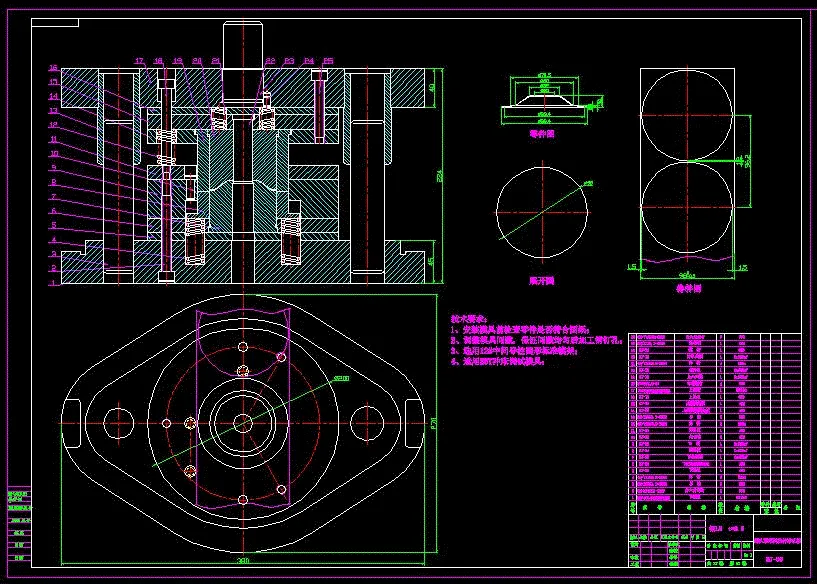The image size is (817, 584).
Task: Select part callout number 13
Action: (53, 110)
